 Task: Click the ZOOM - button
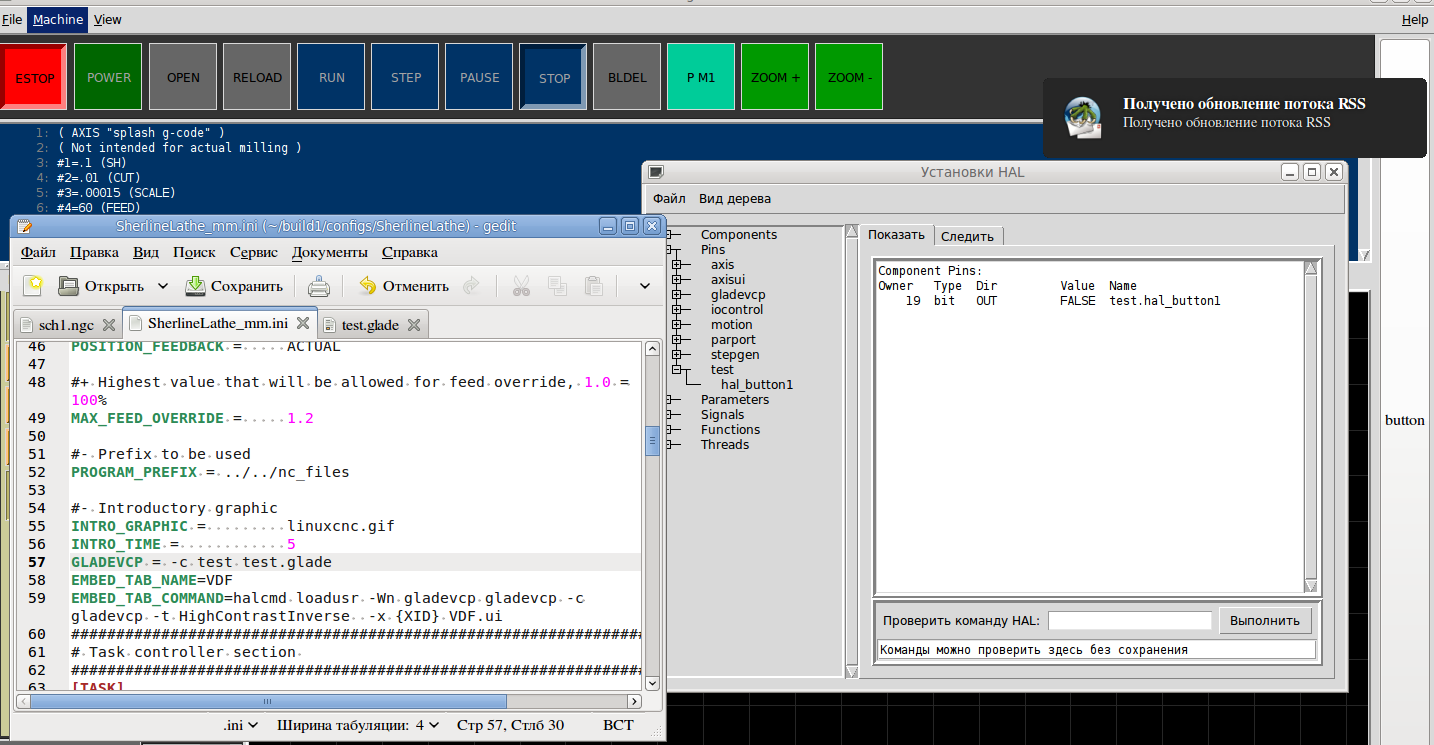coord(849,77)
